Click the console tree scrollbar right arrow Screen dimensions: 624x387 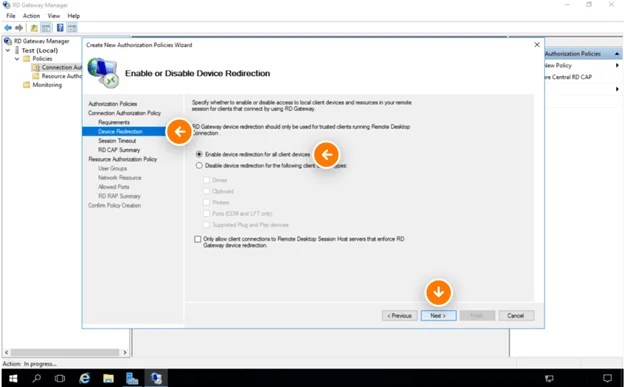click(125, 352)
